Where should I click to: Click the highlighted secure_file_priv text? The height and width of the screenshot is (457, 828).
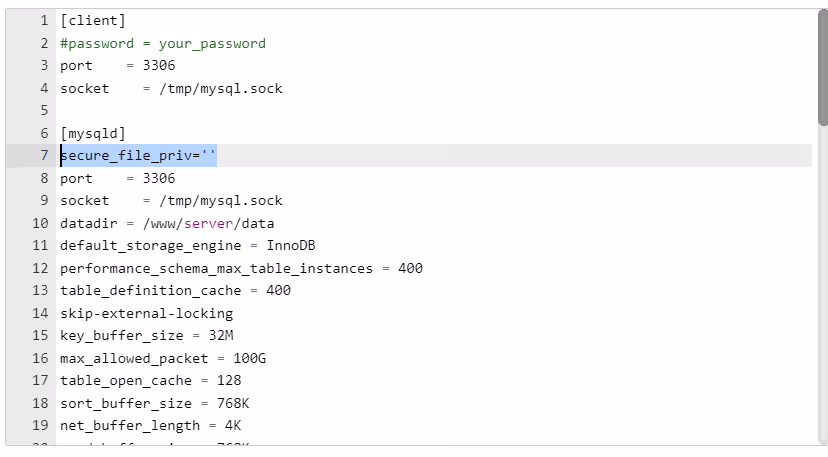(x=138, y=155)
